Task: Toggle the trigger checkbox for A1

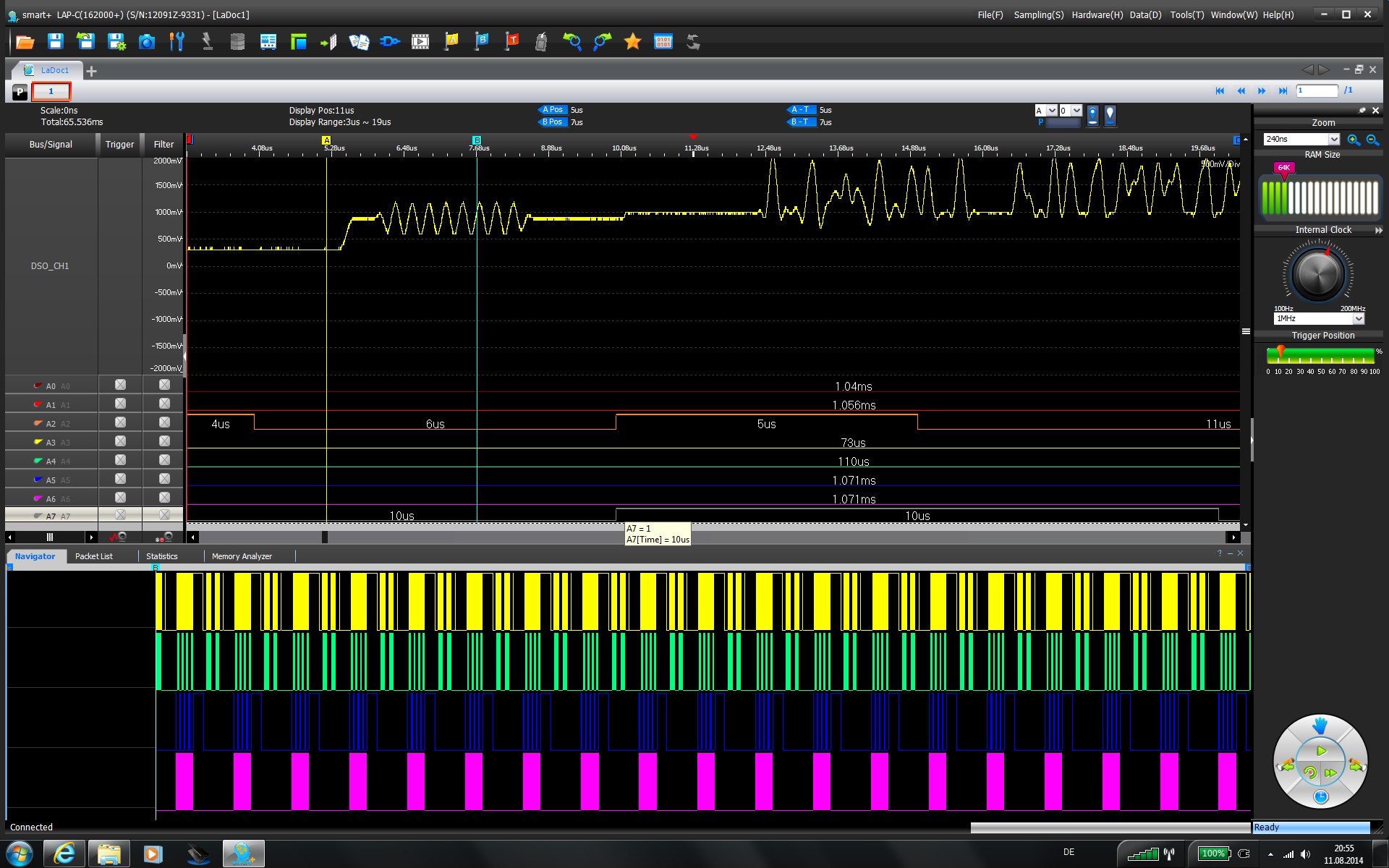Action: (x=120, y=404)
